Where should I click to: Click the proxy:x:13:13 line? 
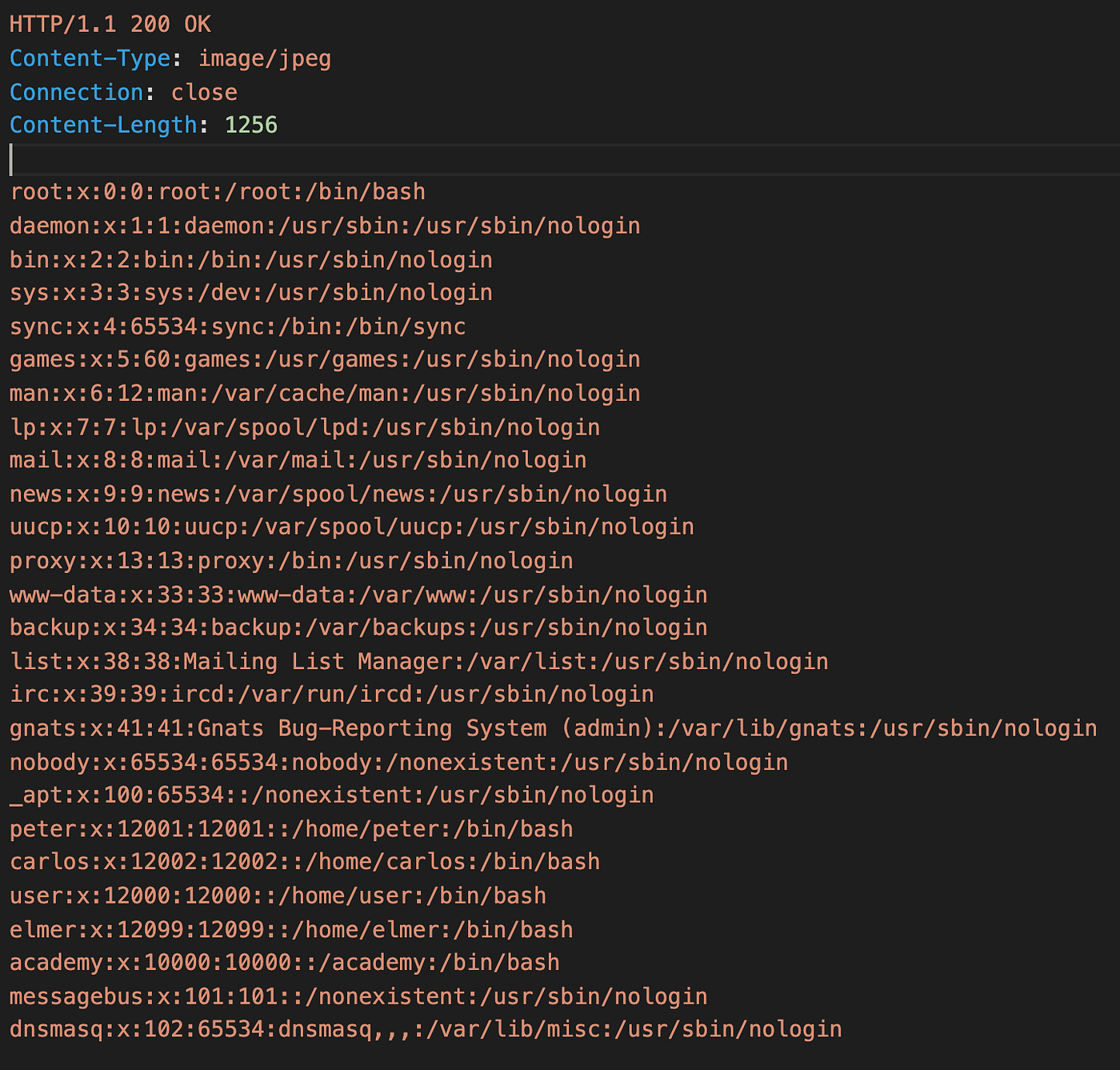[291, 561]
